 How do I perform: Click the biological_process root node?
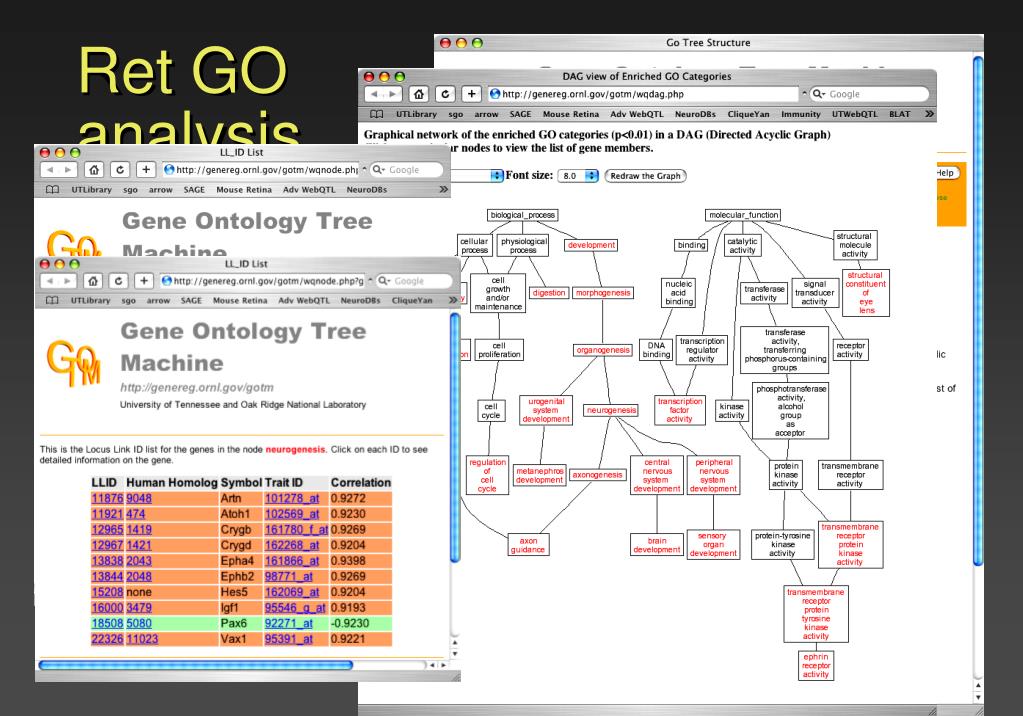click(523, 215)
